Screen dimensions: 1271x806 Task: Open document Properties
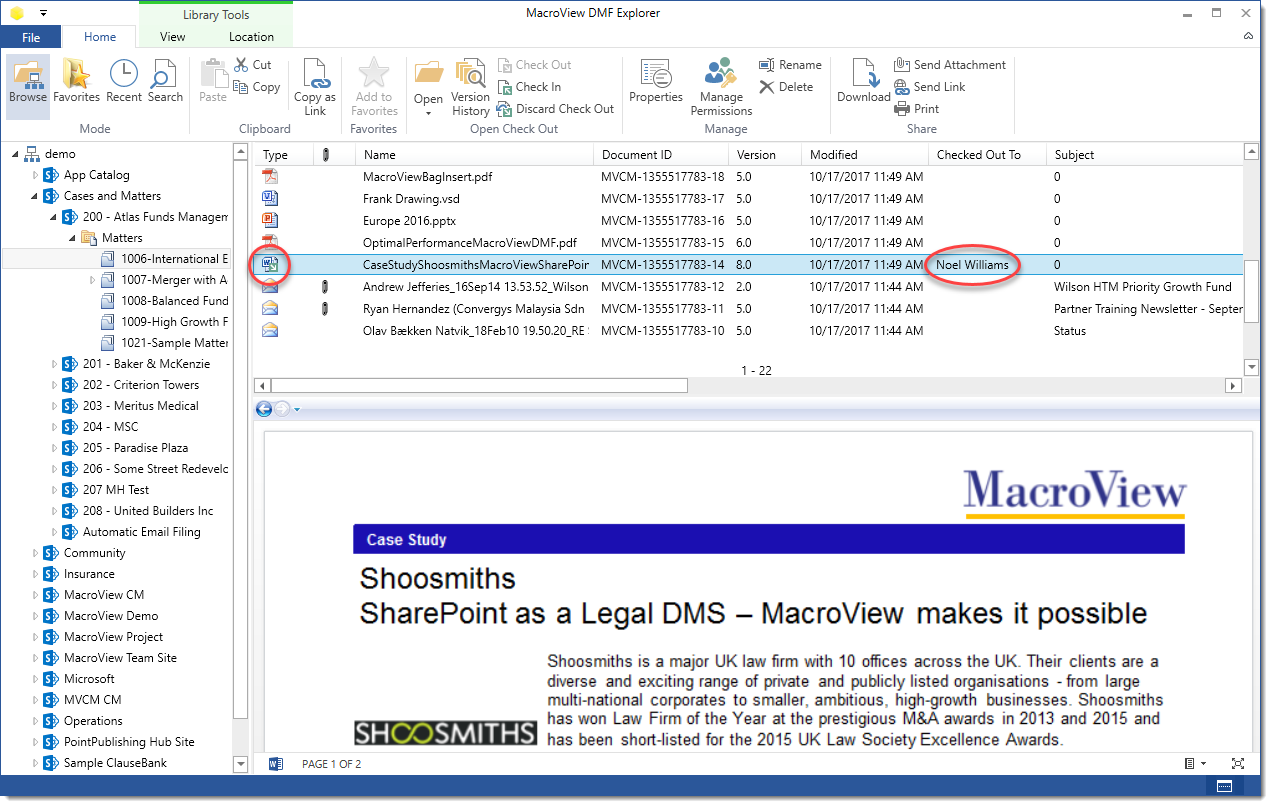tap(656, 81)
